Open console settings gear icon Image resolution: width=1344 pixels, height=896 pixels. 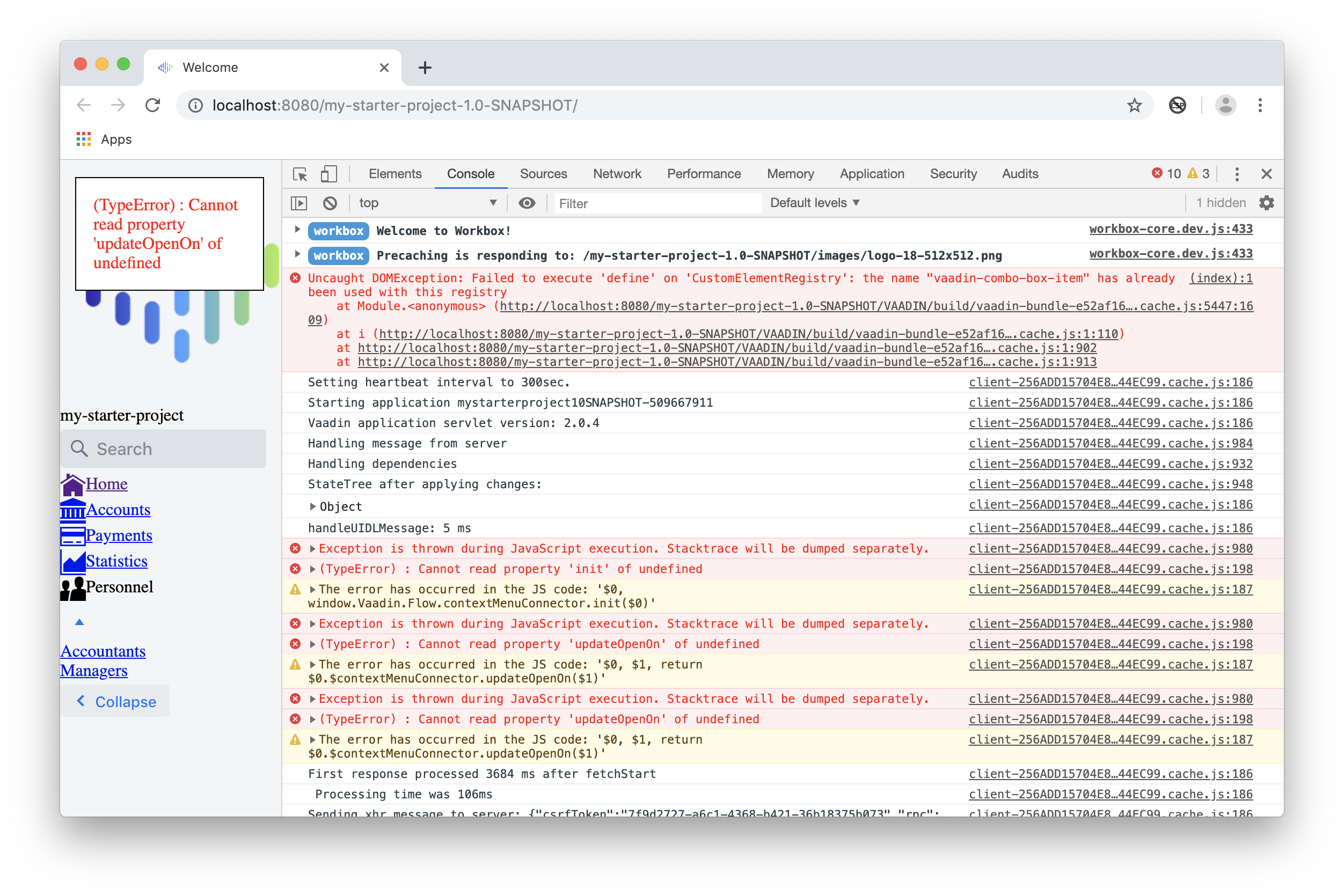(x=1266, y=203)
